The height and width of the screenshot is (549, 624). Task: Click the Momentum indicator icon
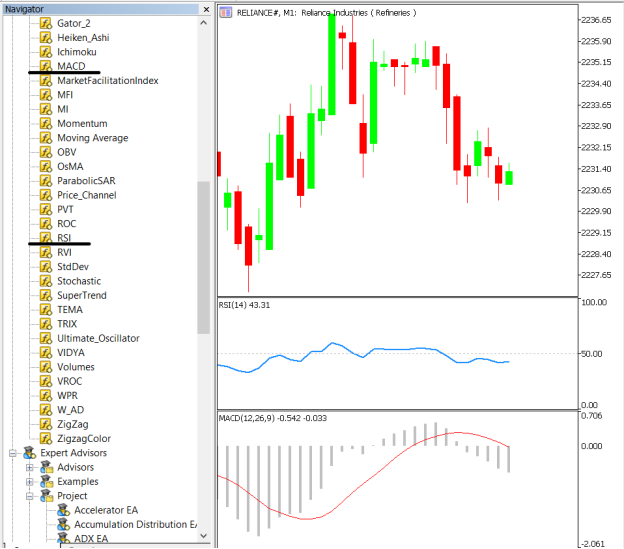pos(46,124)
